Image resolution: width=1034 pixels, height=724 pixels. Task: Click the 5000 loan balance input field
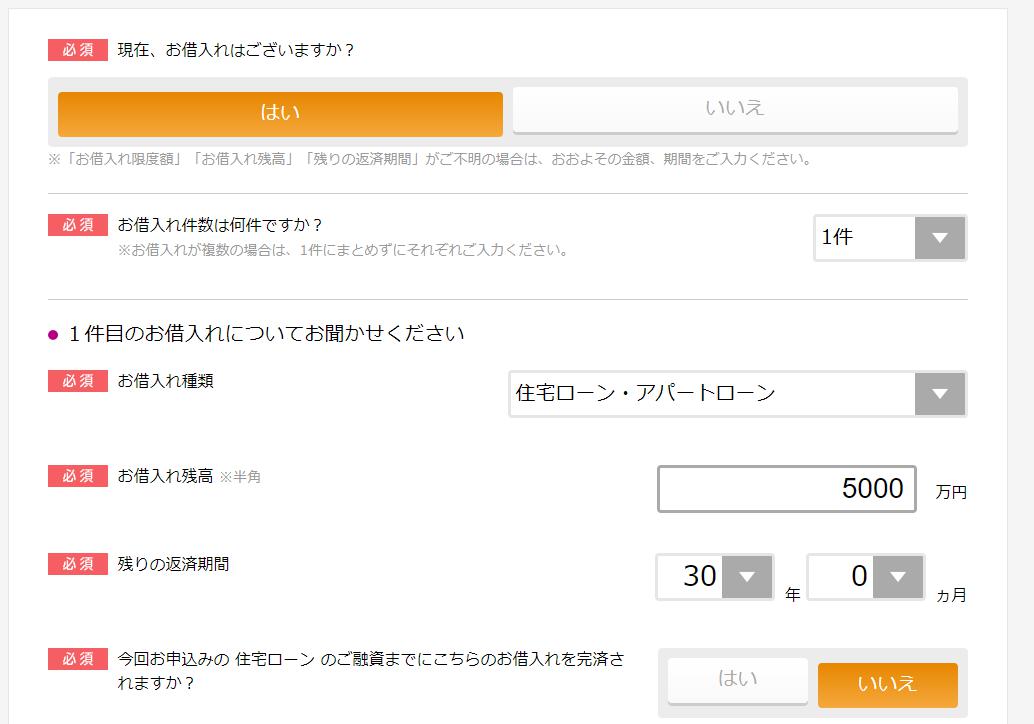click(786, 489)
